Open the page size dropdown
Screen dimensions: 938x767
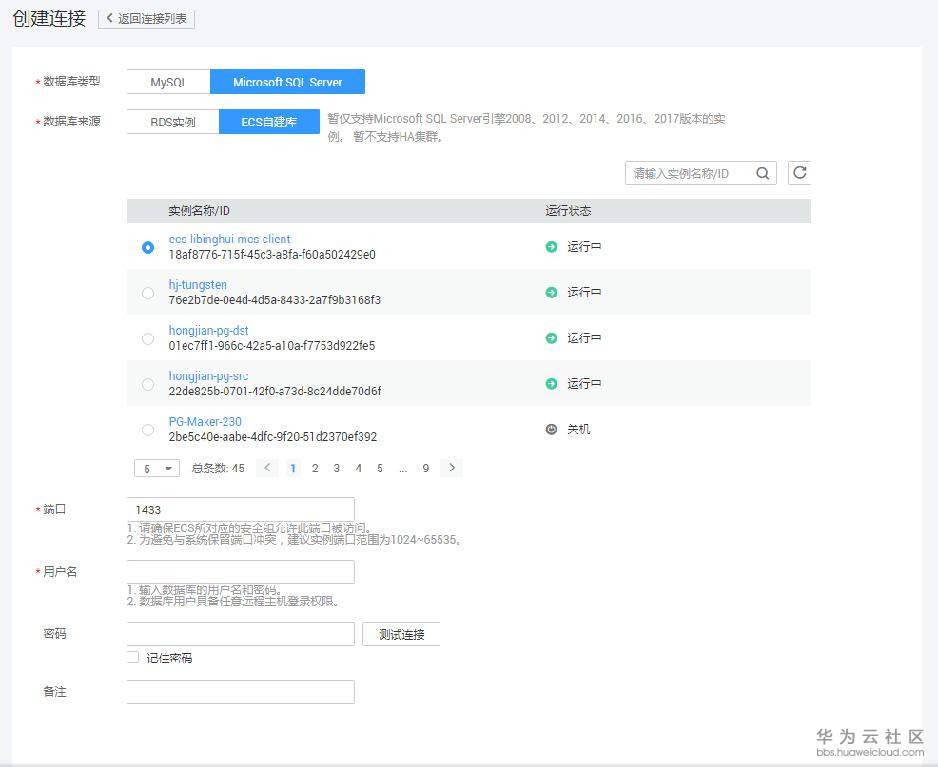pyautogui.click(x=157, y=468)
